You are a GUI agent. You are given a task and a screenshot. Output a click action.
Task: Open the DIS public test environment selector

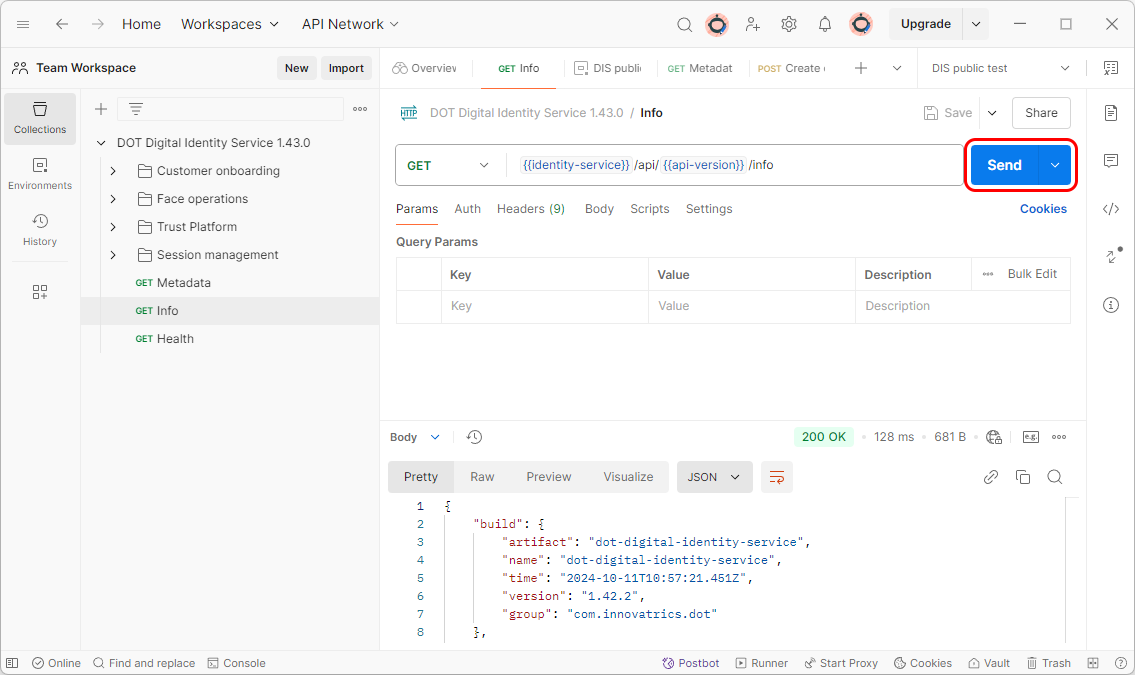[x=1000, y=68]
